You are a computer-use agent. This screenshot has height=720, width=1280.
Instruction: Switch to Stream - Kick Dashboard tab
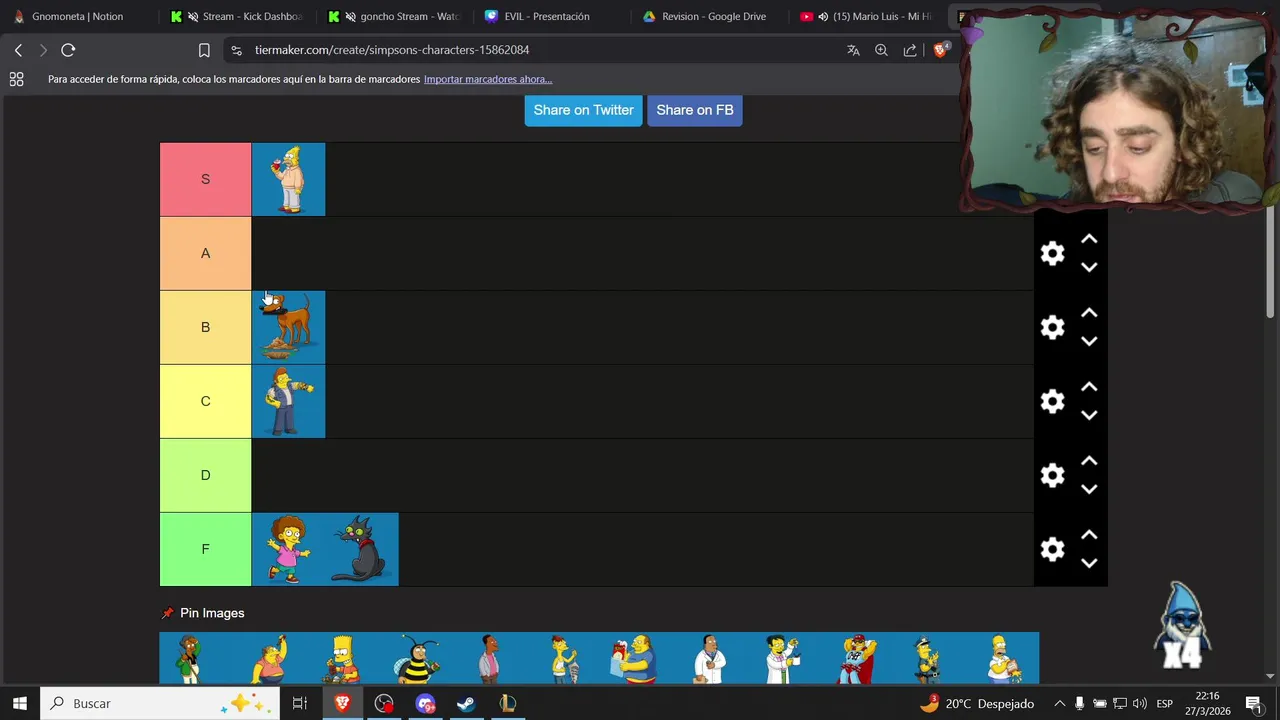[238, 16]
